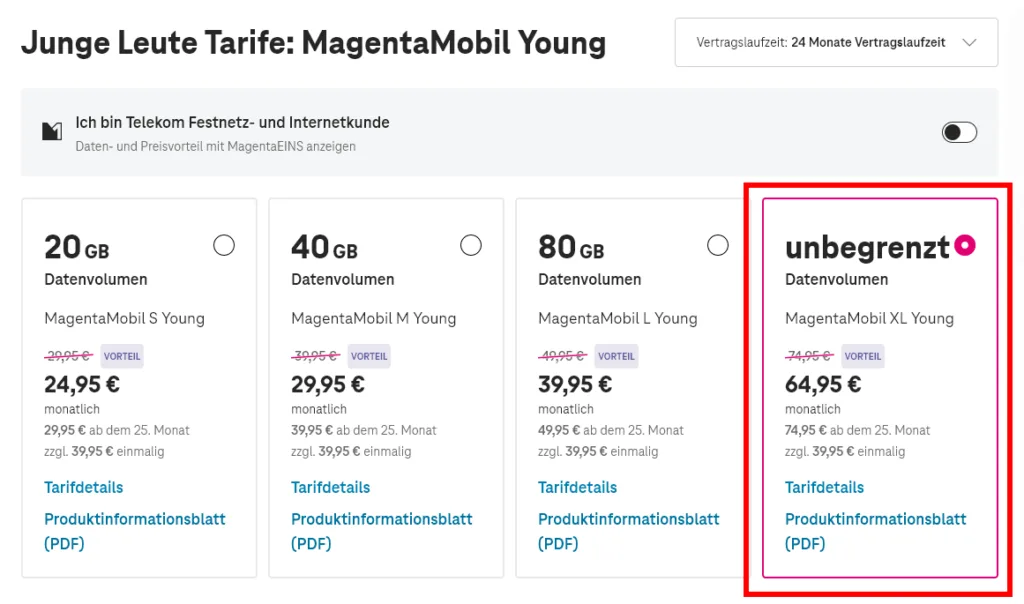Click the VORTEIL badge on MagentaMobil L Young
Screen dimensions: 1024x604
(617, 356)
